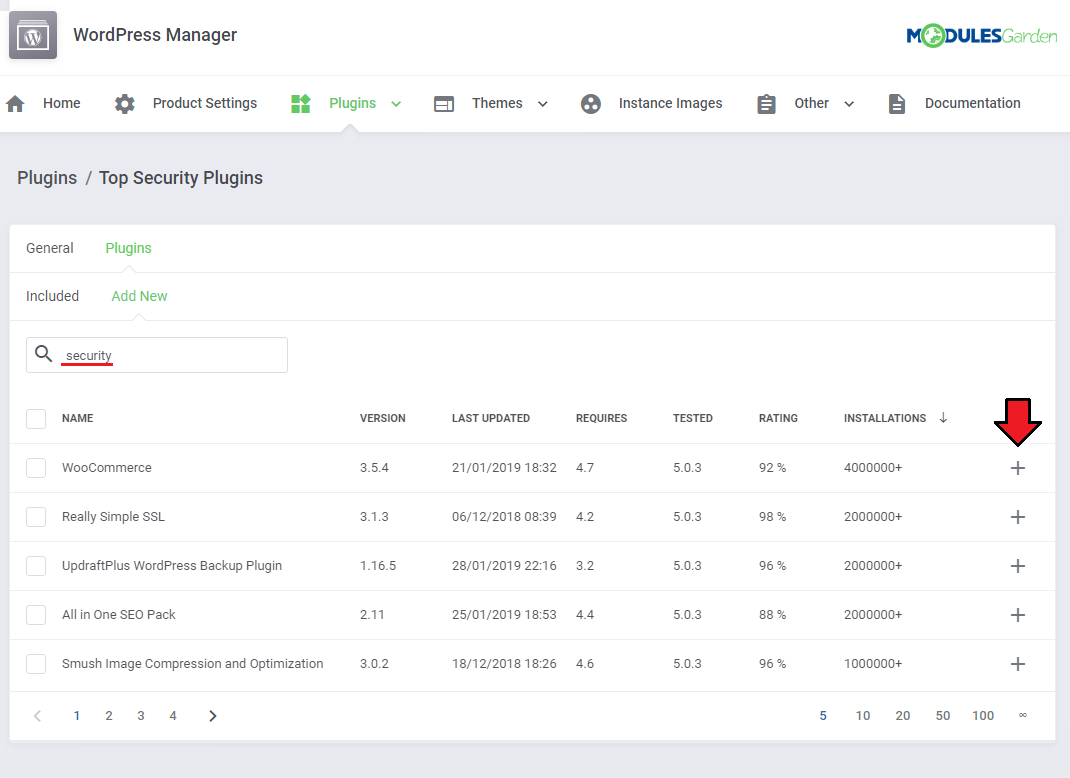Click the Home house icon
Screen dimensions: 1070x778
(x=15, y=104)
